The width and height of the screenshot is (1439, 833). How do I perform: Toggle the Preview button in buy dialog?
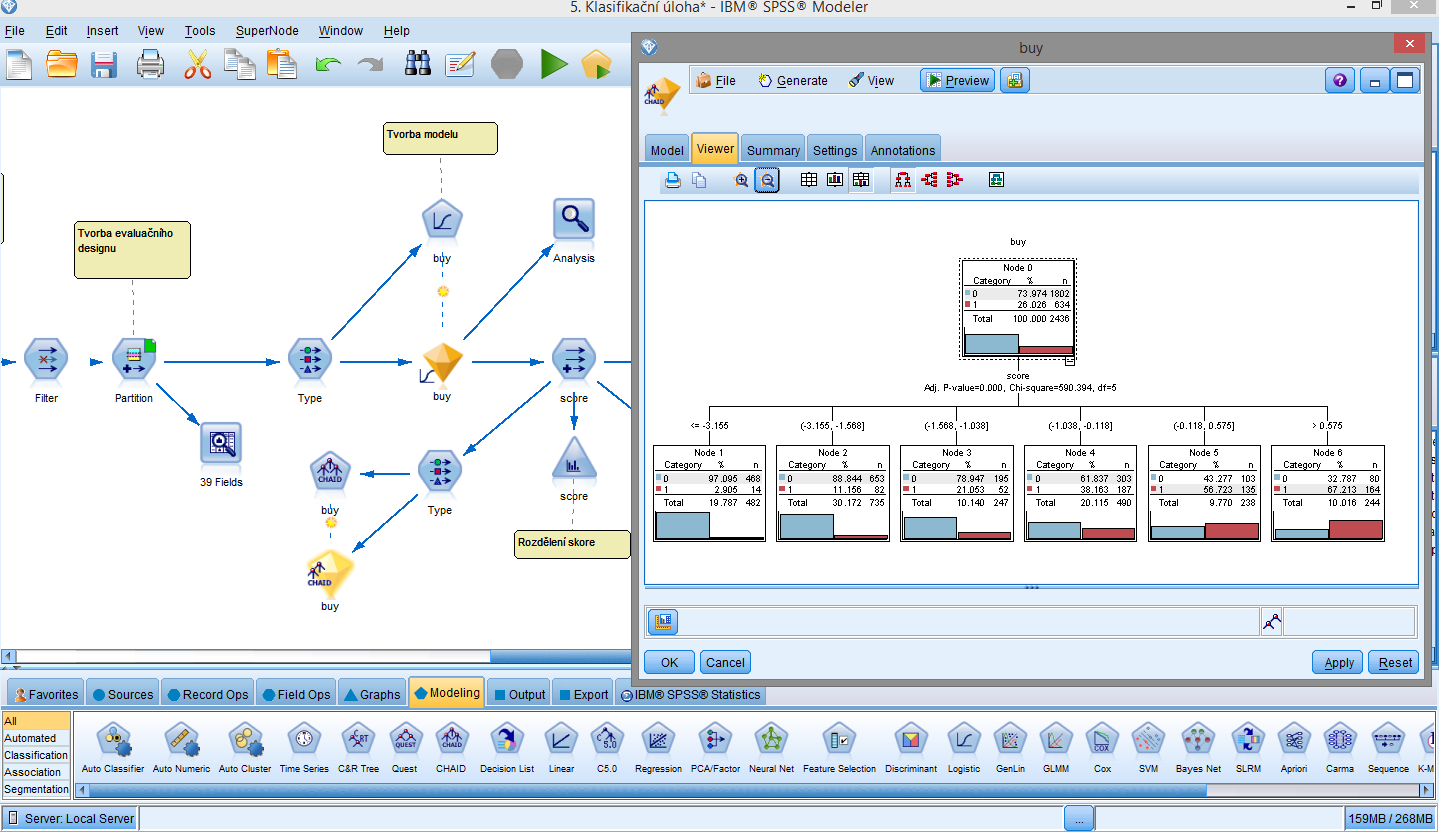pos(958,81)
